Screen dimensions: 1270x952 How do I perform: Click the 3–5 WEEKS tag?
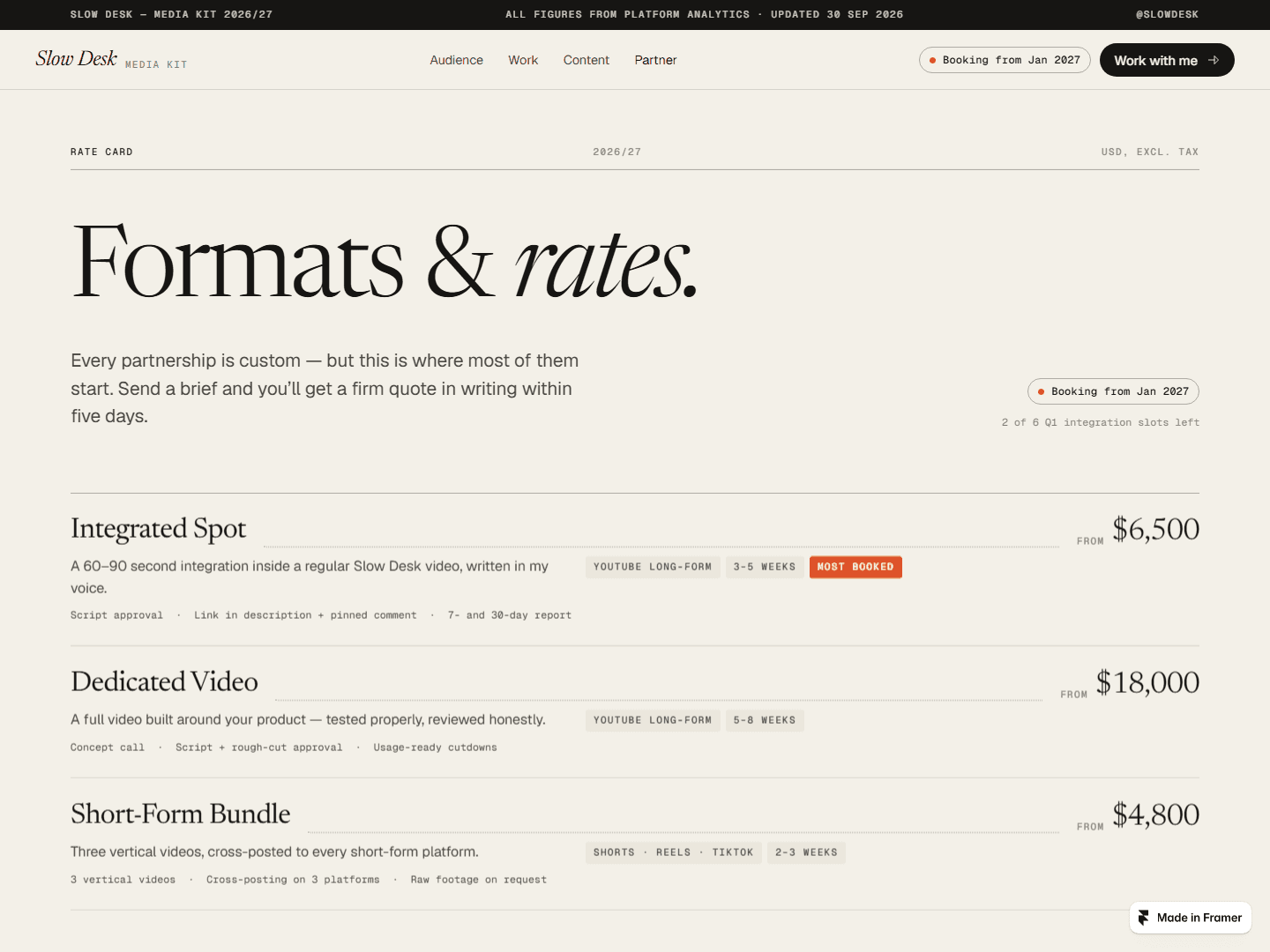pos(765,567)
